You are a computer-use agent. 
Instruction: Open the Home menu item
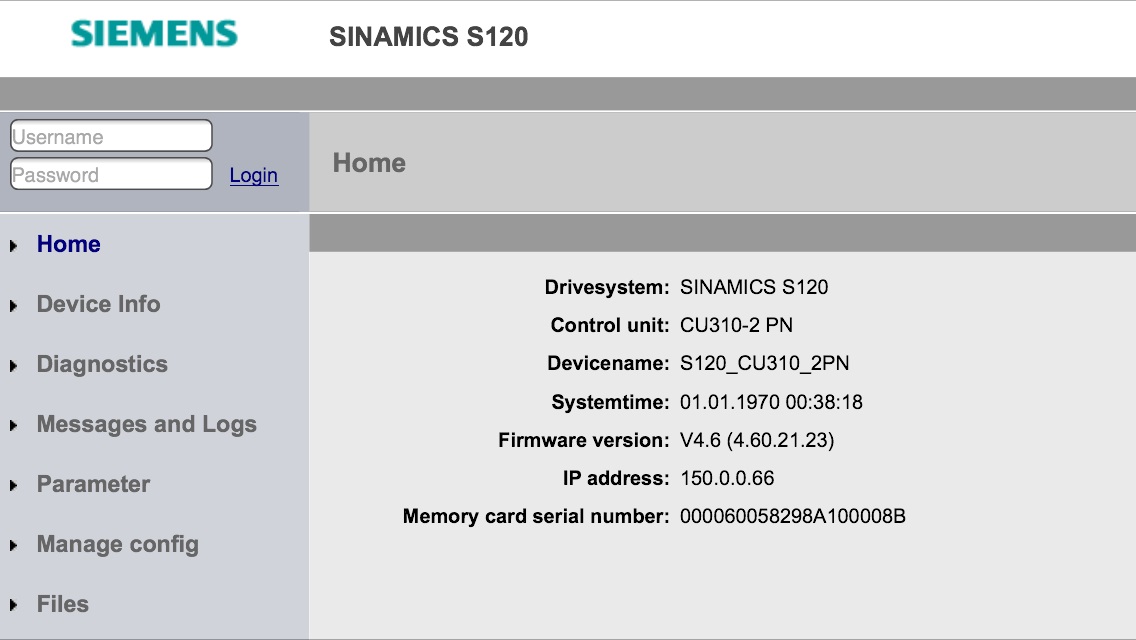(x=68, y=244)
